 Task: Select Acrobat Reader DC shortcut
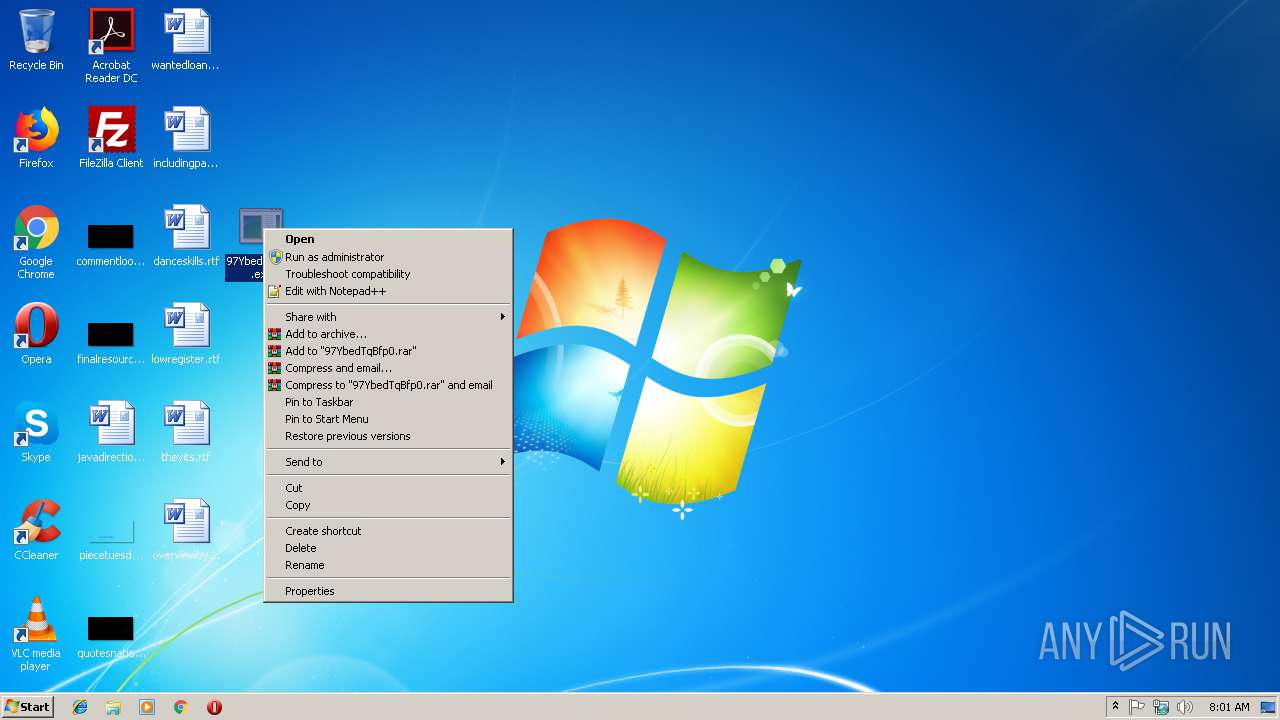(x=111, y=47)
